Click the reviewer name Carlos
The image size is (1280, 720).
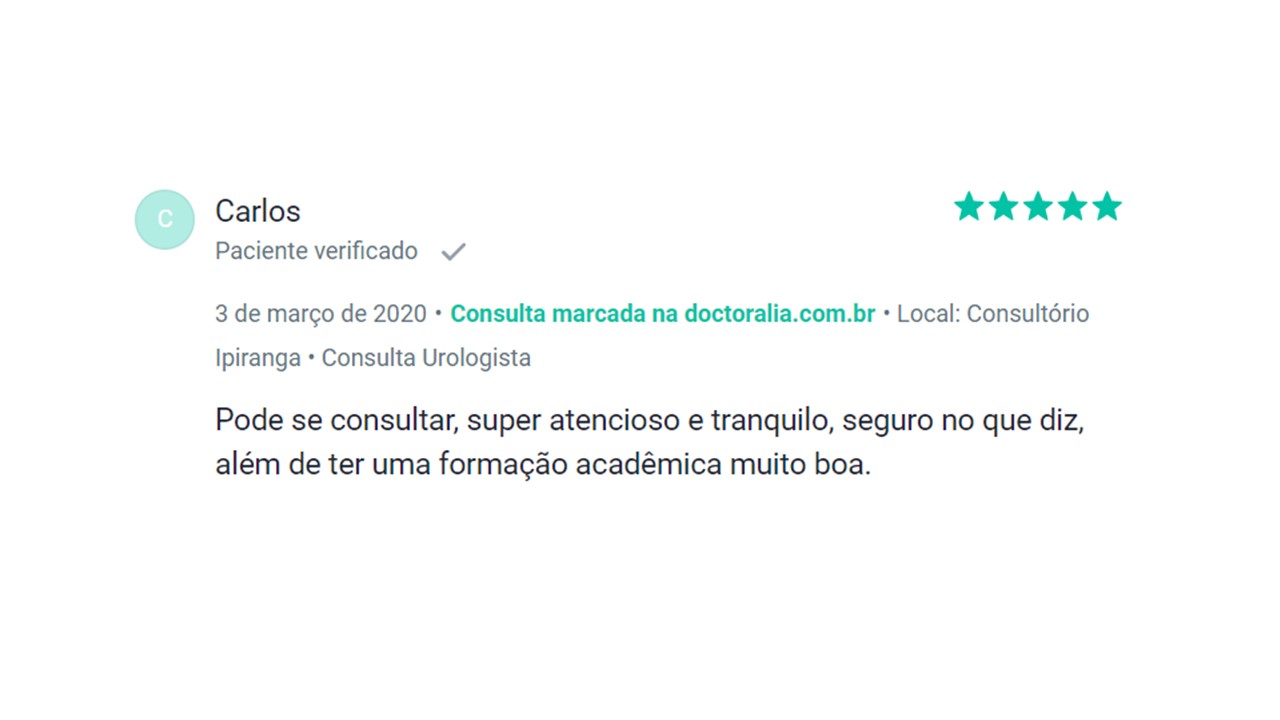point(257,211)
